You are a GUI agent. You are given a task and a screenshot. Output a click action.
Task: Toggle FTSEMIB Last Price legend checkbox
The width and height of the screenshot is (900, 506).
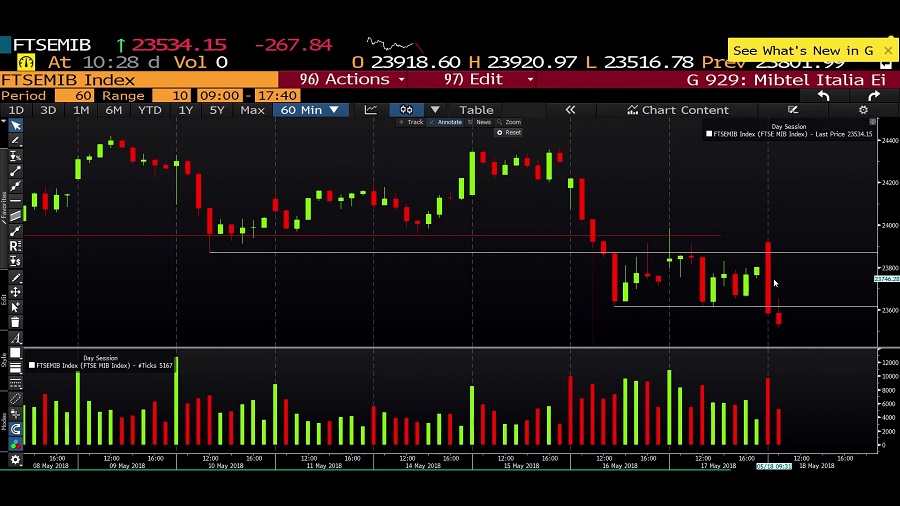point(709,134)
